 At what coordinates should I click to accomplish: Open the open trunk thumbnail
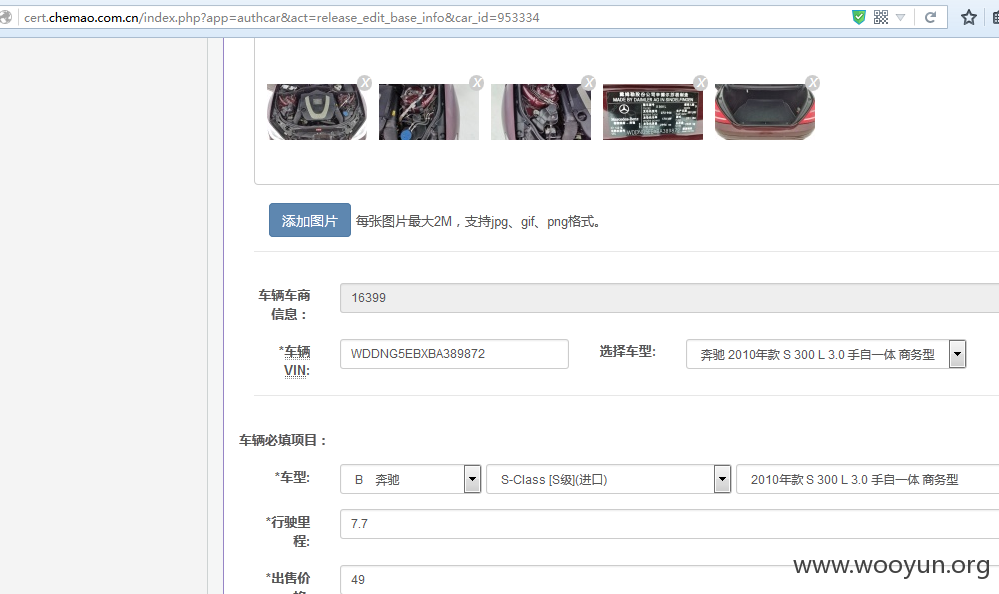(765, 112)
